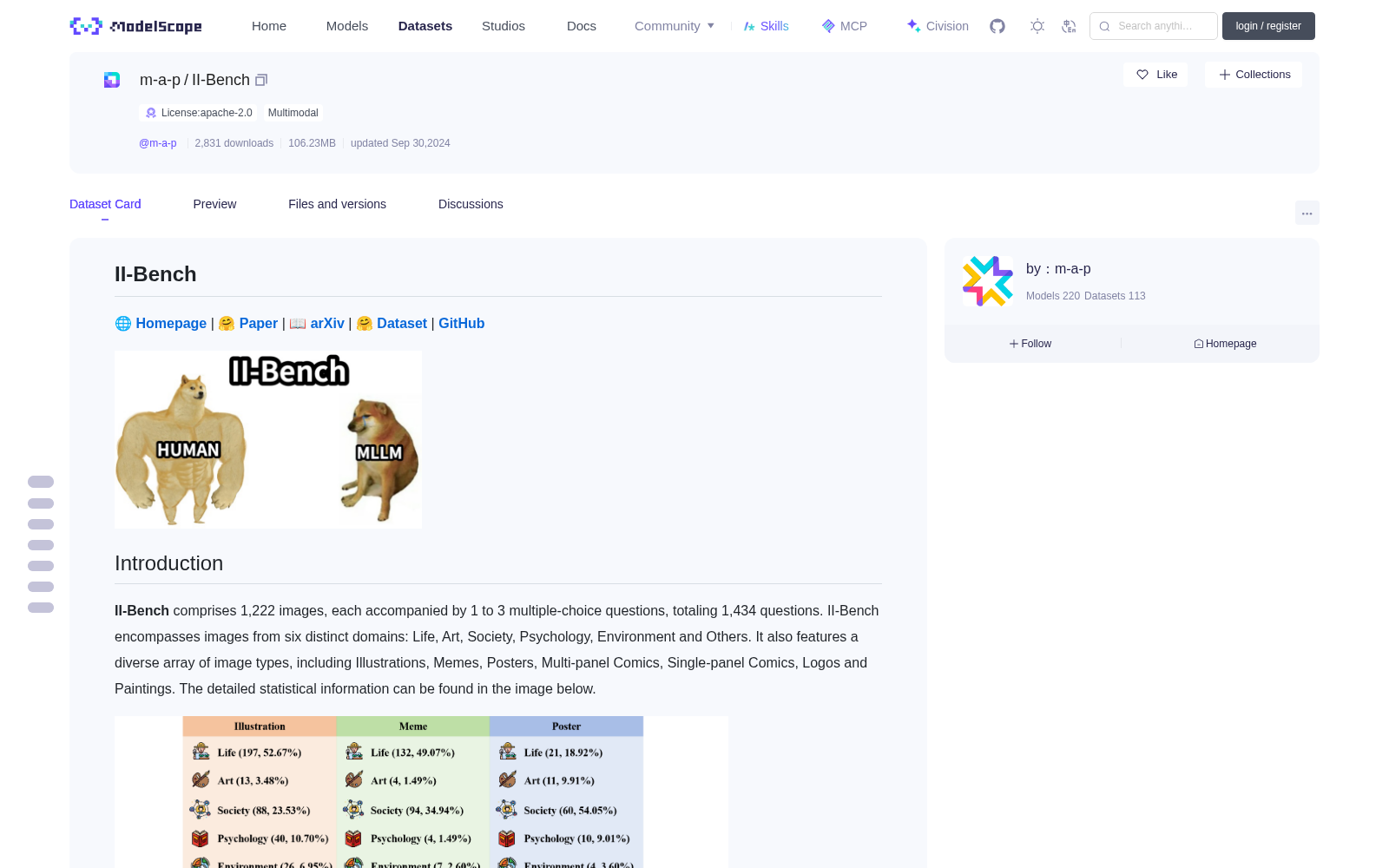
Task: Open the GitHub icon in the top bar
Action: click(x=997, y=26)
